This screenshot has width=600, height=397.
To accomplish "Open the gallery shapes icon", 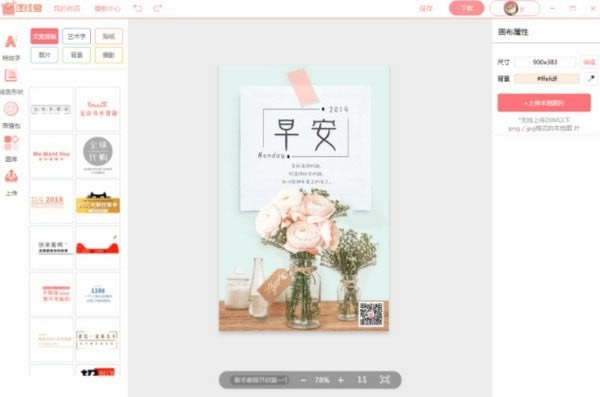I will pos(11,142).
